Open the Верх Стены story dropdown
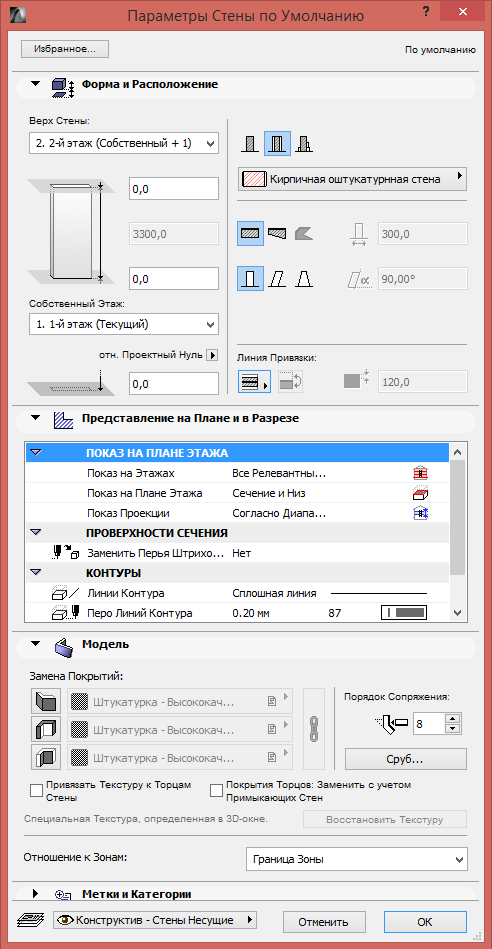 click(123, 143)
